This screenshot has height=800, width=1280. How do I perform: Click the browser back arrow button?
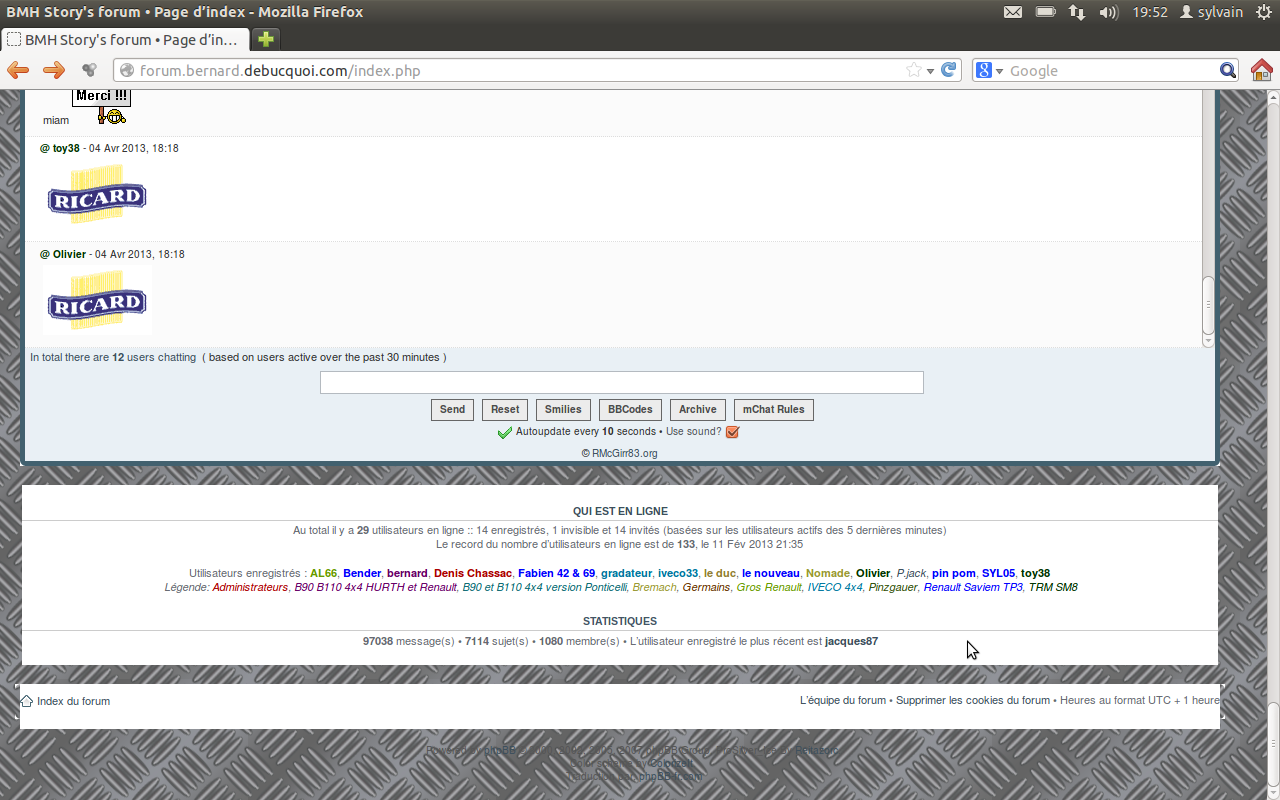coord(18,70)
